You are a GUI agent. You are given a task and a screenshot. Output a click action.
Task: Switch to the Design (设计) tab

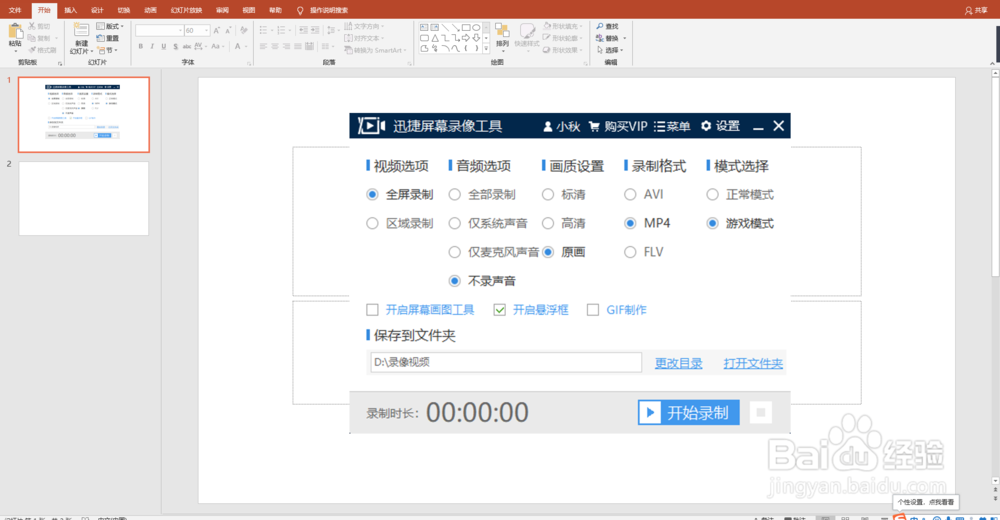coord(97,10)
